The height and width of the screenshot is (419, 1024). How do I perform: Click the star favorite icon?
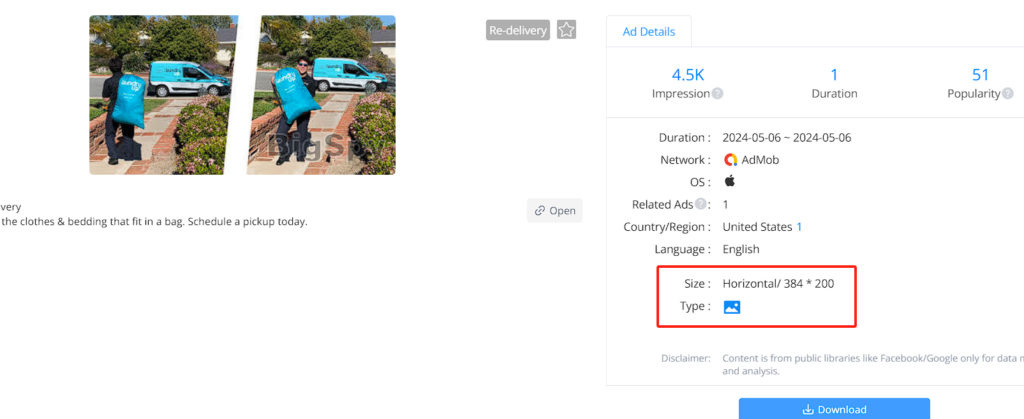coord(566,30)
